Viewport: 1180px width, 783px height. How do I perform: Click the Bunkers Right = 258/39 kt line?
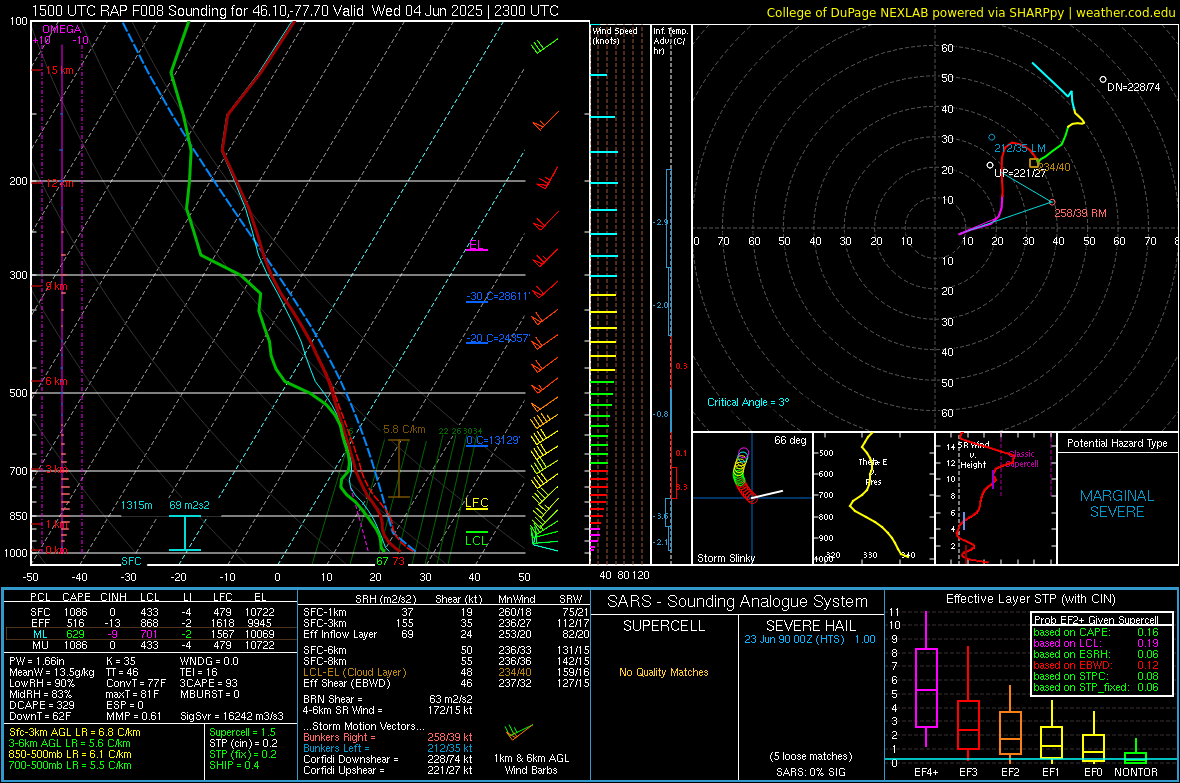click(x=387, y=737)
